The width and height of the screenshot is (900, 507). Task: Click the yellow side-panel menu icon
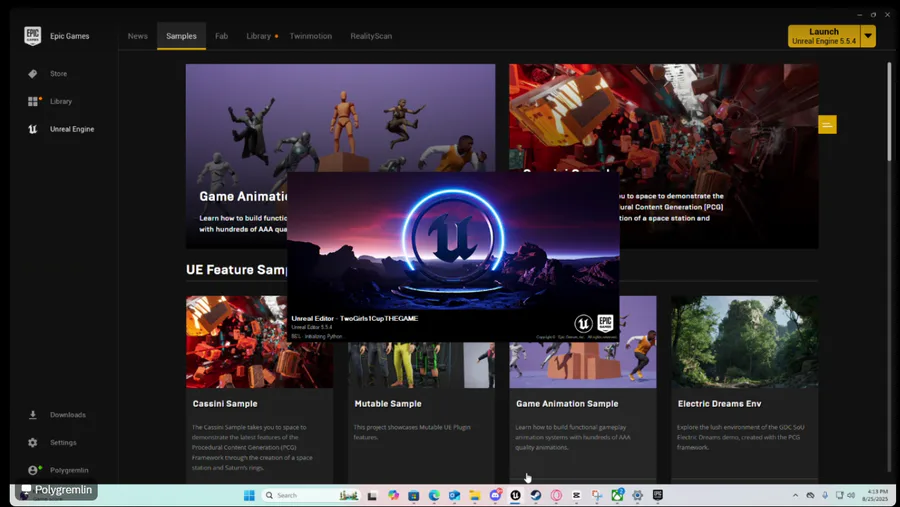point(827,125)
